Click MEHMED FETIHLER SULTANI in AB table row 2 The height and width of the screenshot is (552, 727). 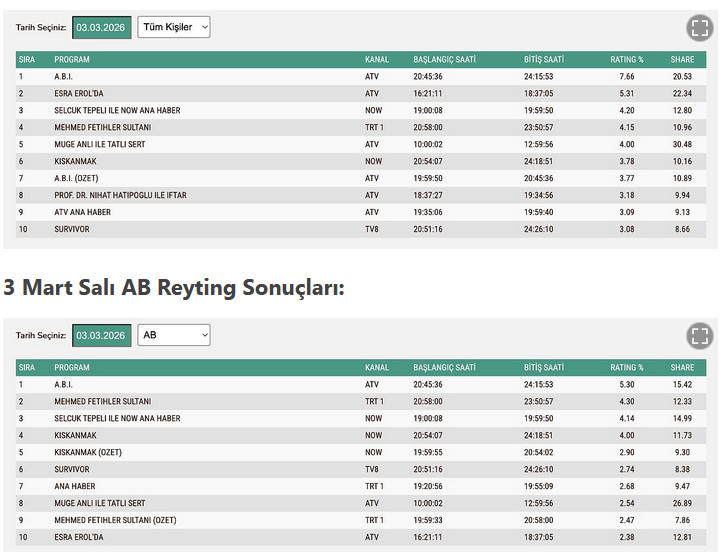pyautogui.click(x=102, y=401)
